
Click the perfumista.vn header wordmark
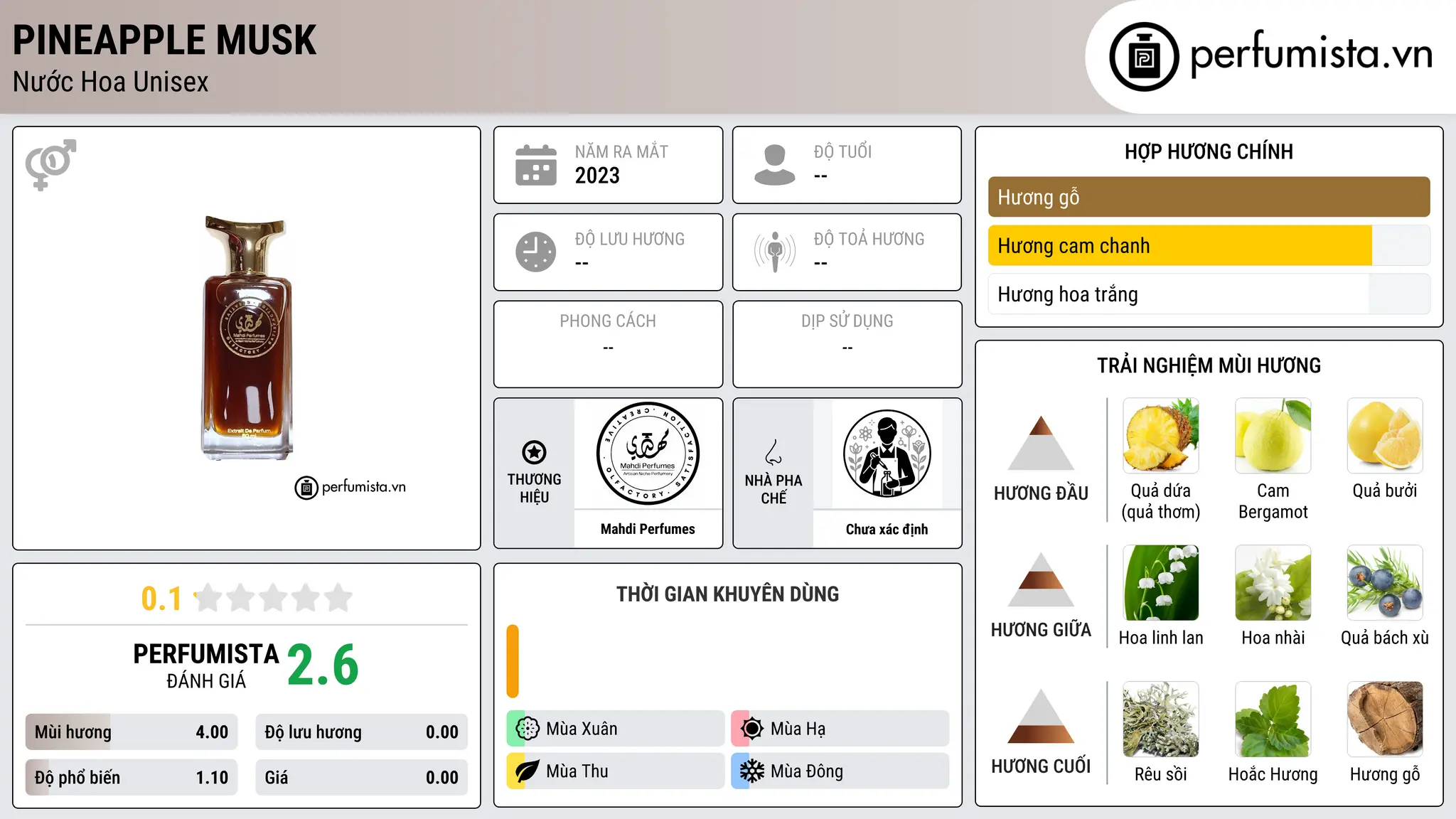1311,53
